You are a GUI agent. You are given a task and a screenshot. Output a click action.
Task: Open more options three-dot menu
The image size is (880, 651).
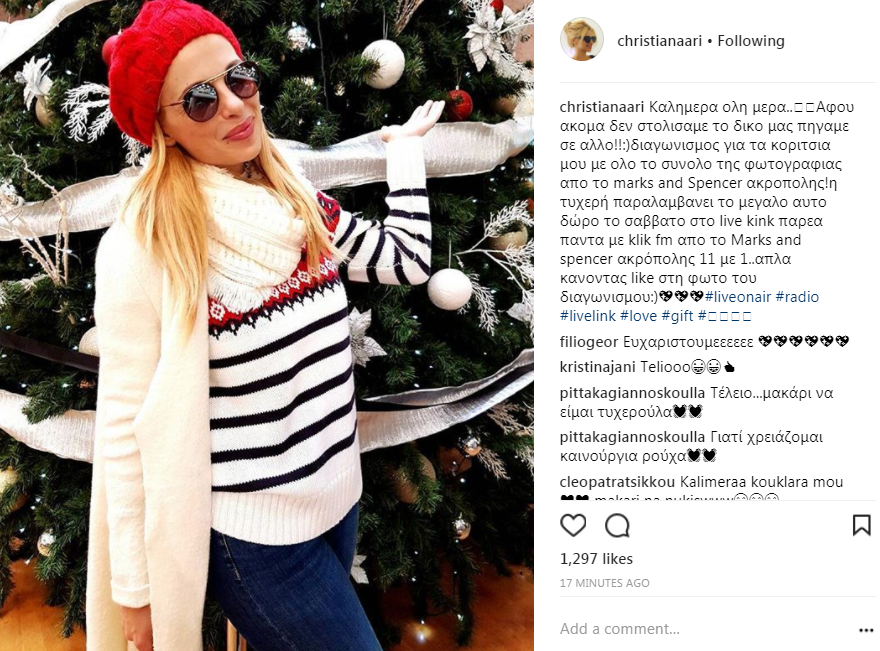pyautogui.click(x=866, y=631)
